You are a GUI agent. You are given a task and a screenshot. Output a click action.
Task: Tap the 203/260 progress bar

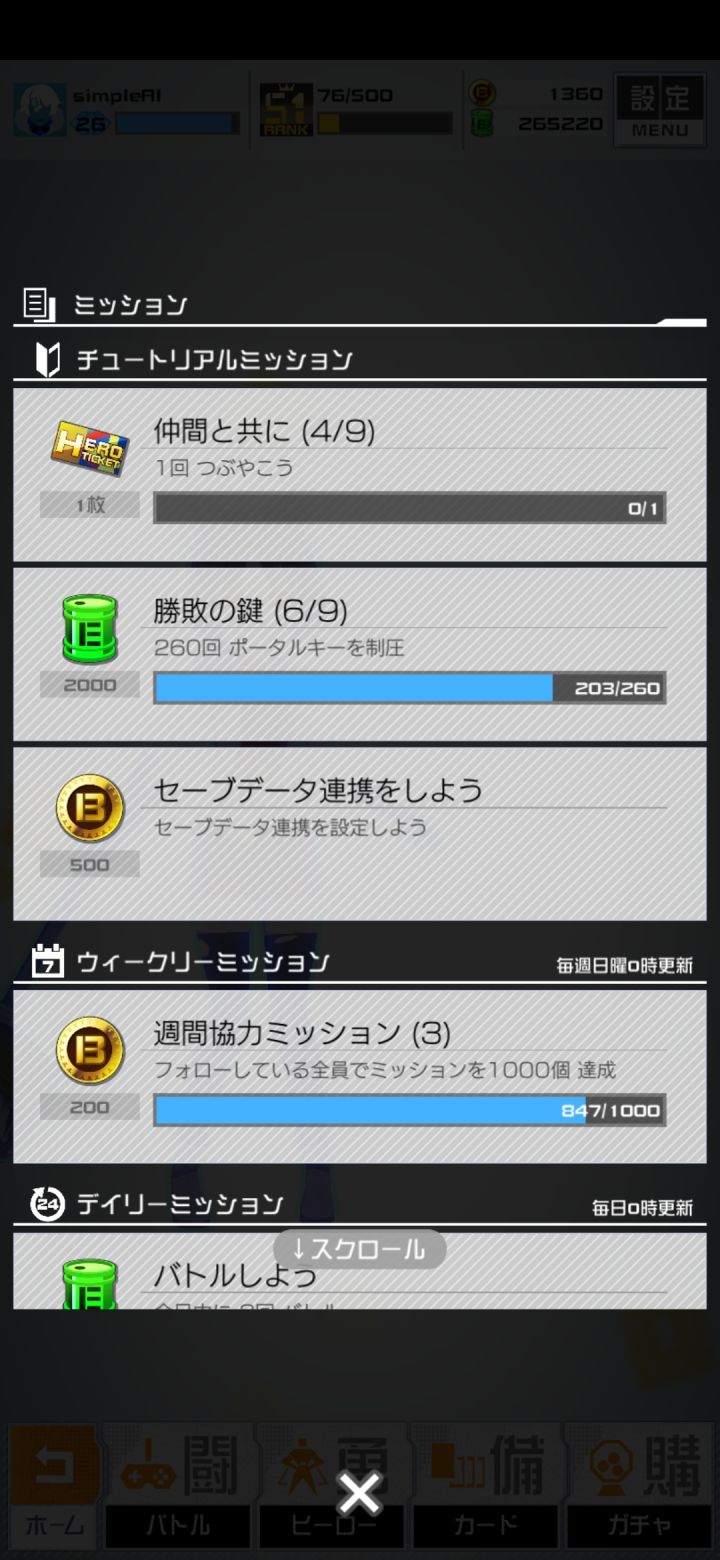pos(409,687)
